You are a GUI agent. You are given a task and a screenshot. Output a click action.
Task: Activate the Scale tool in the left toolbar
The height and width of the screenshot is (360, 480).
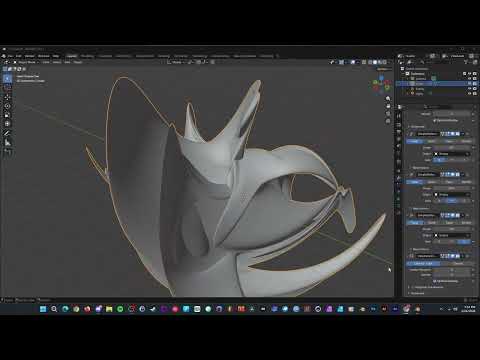pos(7,115)
